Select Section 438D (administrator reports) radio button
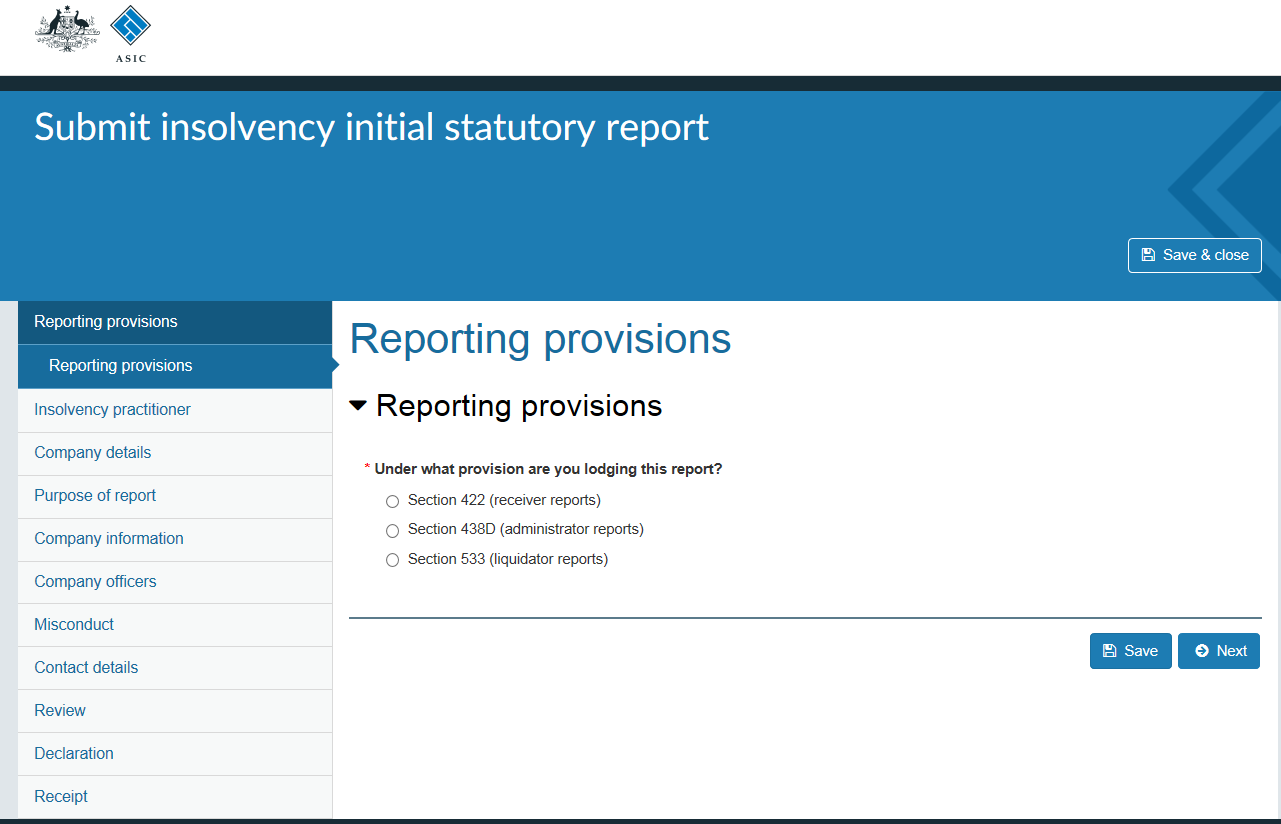The height and width of the screenshot is (824, 1281). point(392,530)
